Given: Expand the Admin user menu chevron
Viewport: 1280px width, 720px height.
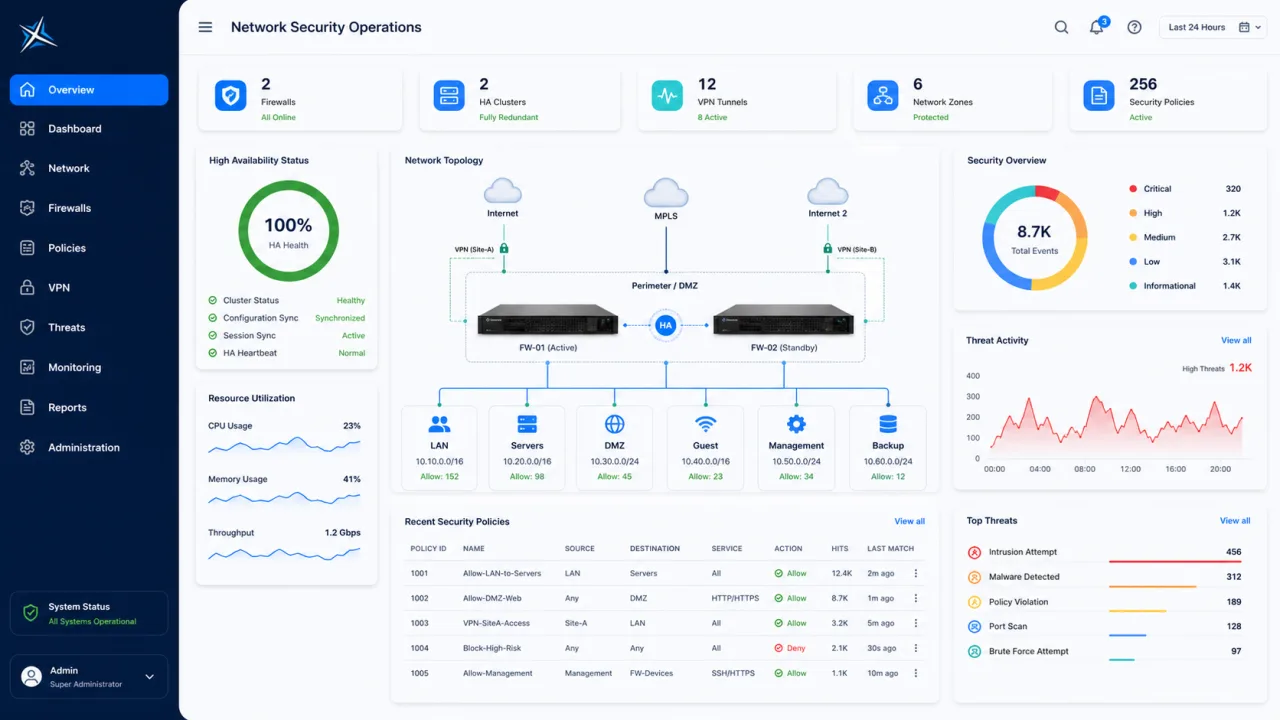Looking at the screenshot, I should [x=149, y=677].
